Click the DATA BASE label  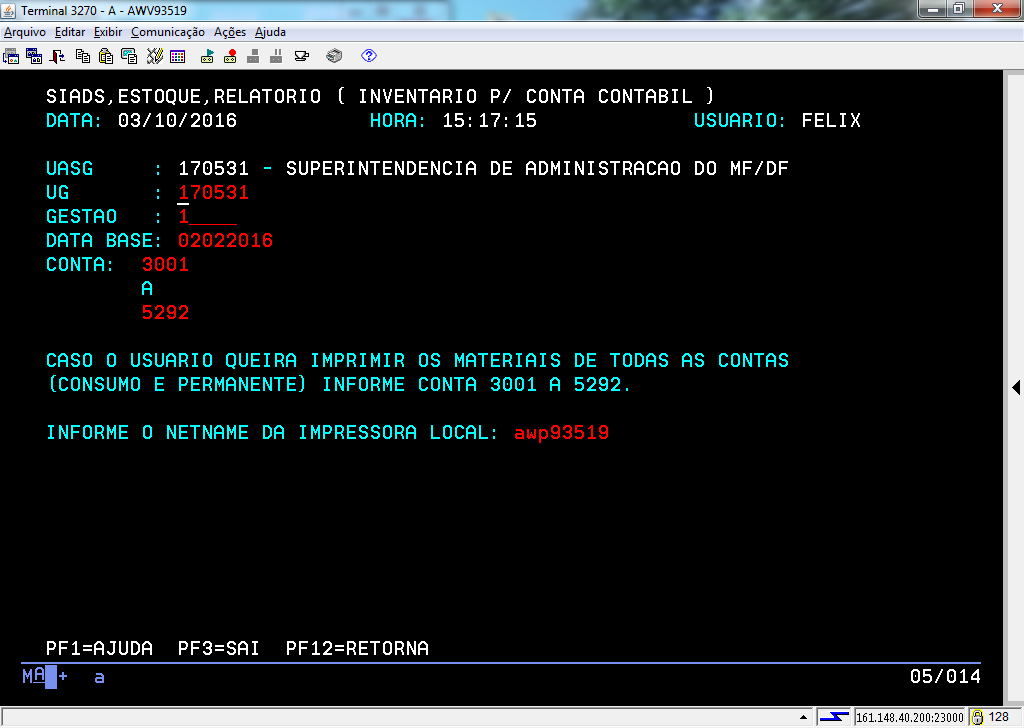tap(104, 240)
